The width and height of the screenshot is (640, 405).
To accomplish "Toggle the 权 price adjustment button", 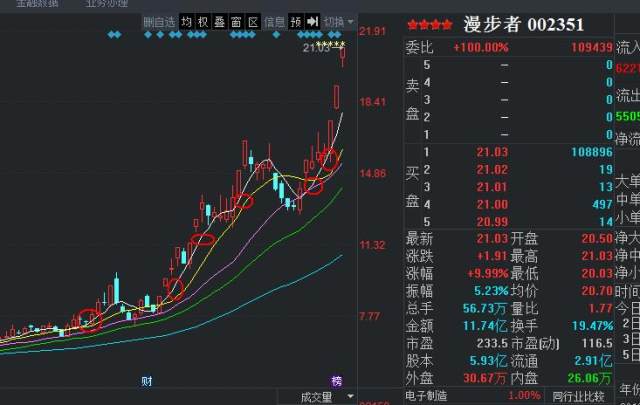I will 203,22.
